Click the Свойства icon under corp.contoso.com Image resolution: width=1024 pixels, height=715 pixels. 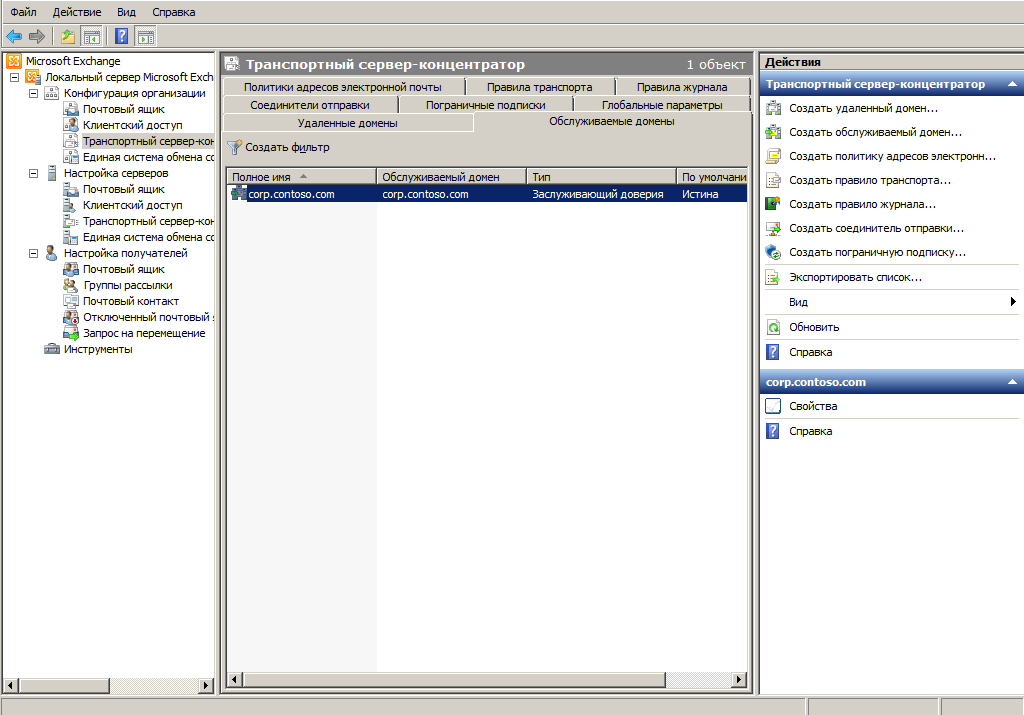(x=773, y=406)
